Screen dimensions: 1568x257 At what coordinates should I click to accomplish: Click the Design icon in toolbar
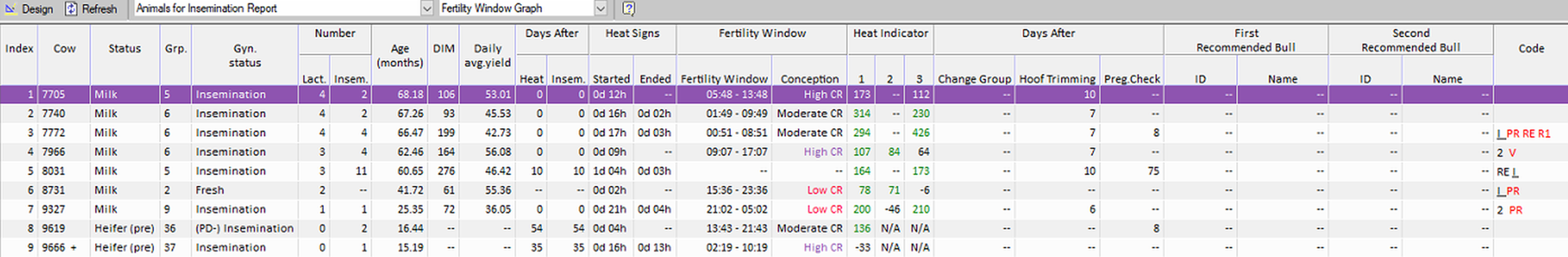tap(11, 9)
